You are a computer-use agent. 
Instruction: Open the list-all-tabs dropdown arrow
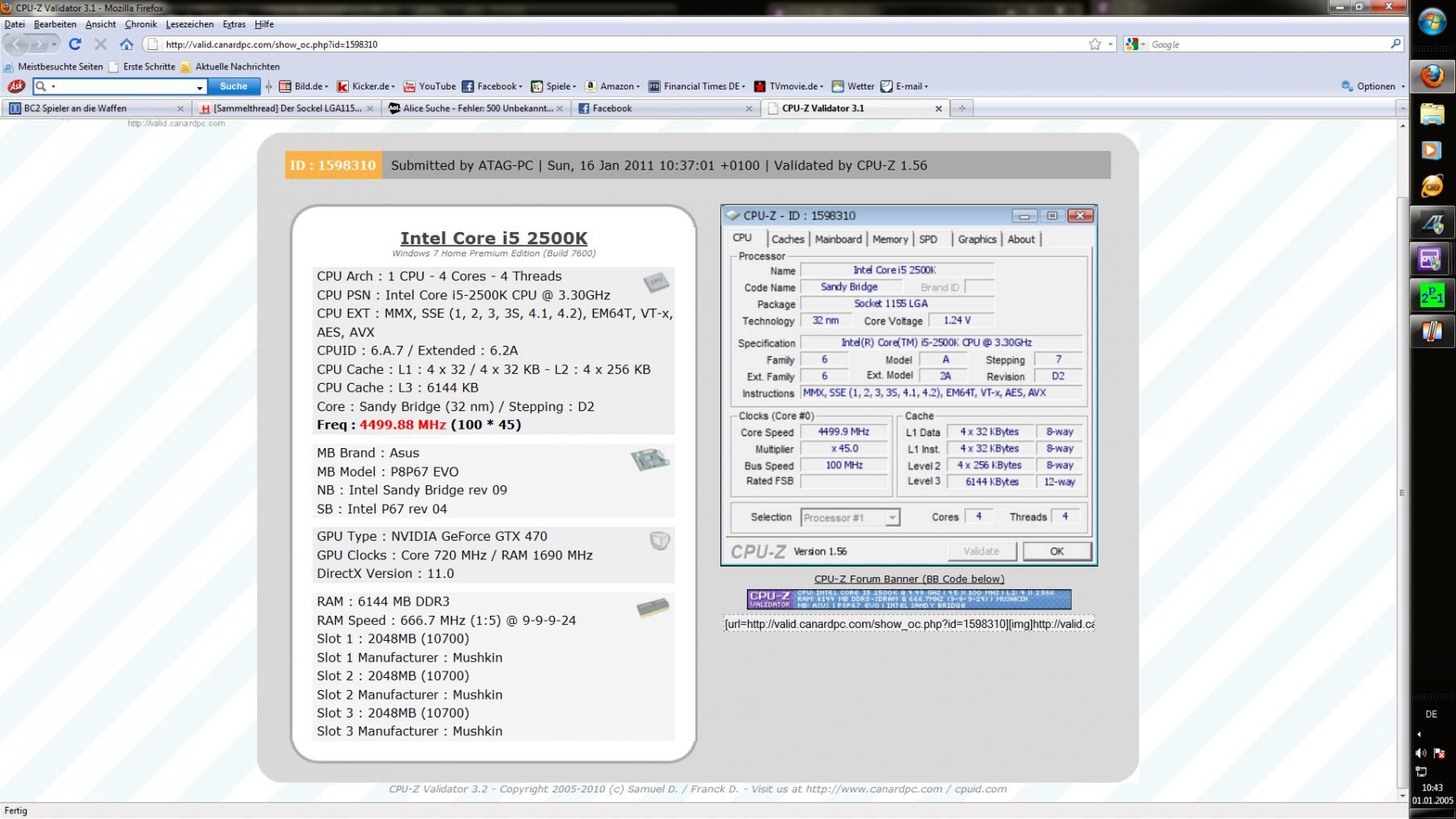1402,108
